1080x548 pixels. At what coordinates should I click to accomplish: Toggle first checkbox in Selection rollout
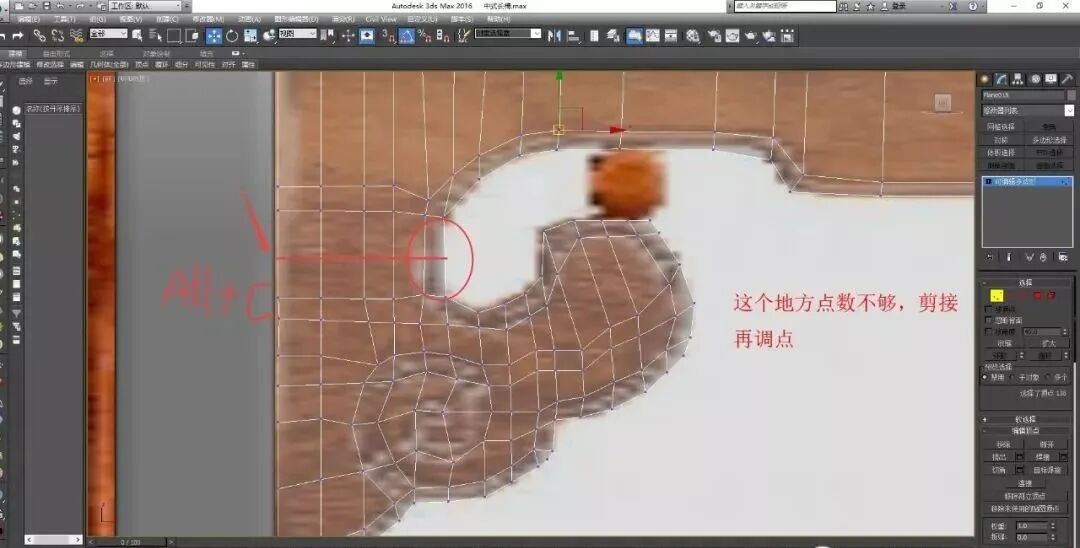(x=989, y=310)
